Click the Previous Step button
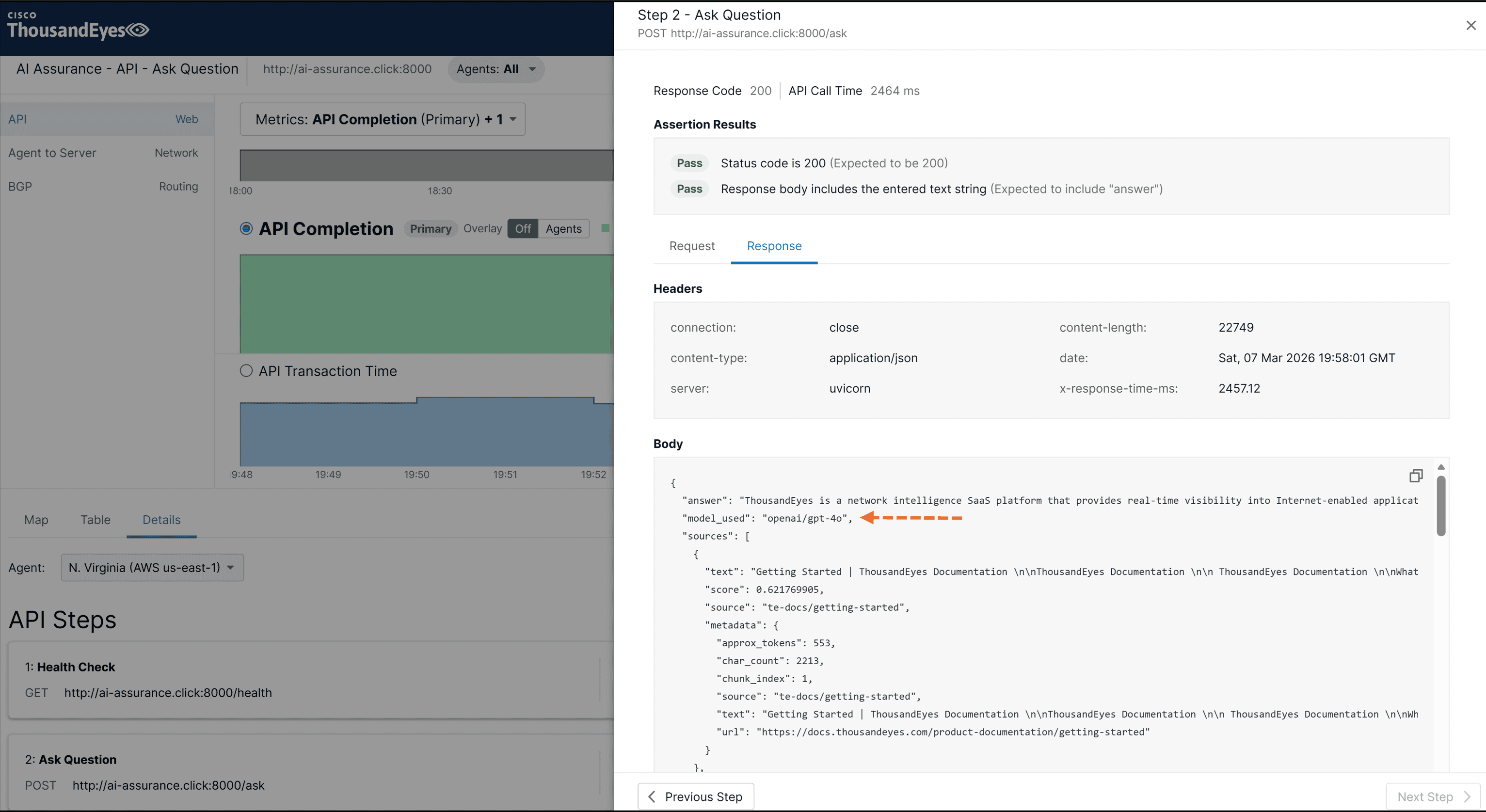 tap(695, 796)
